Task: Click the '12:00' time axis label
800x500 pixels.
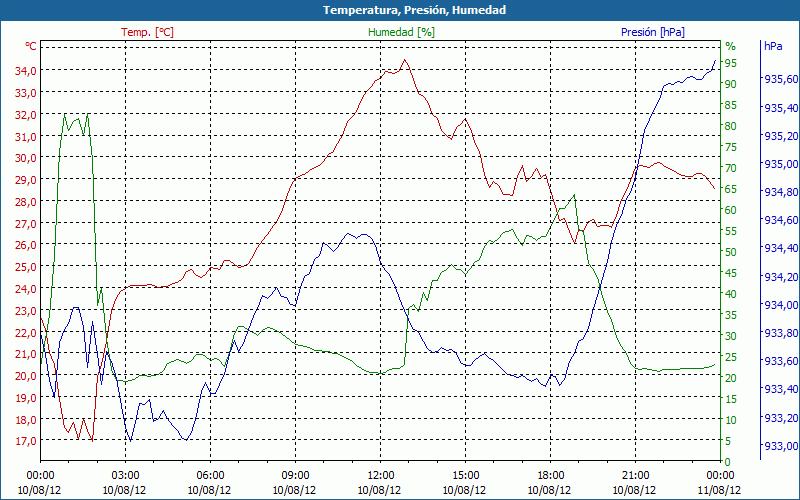Action: click(380, 476)
